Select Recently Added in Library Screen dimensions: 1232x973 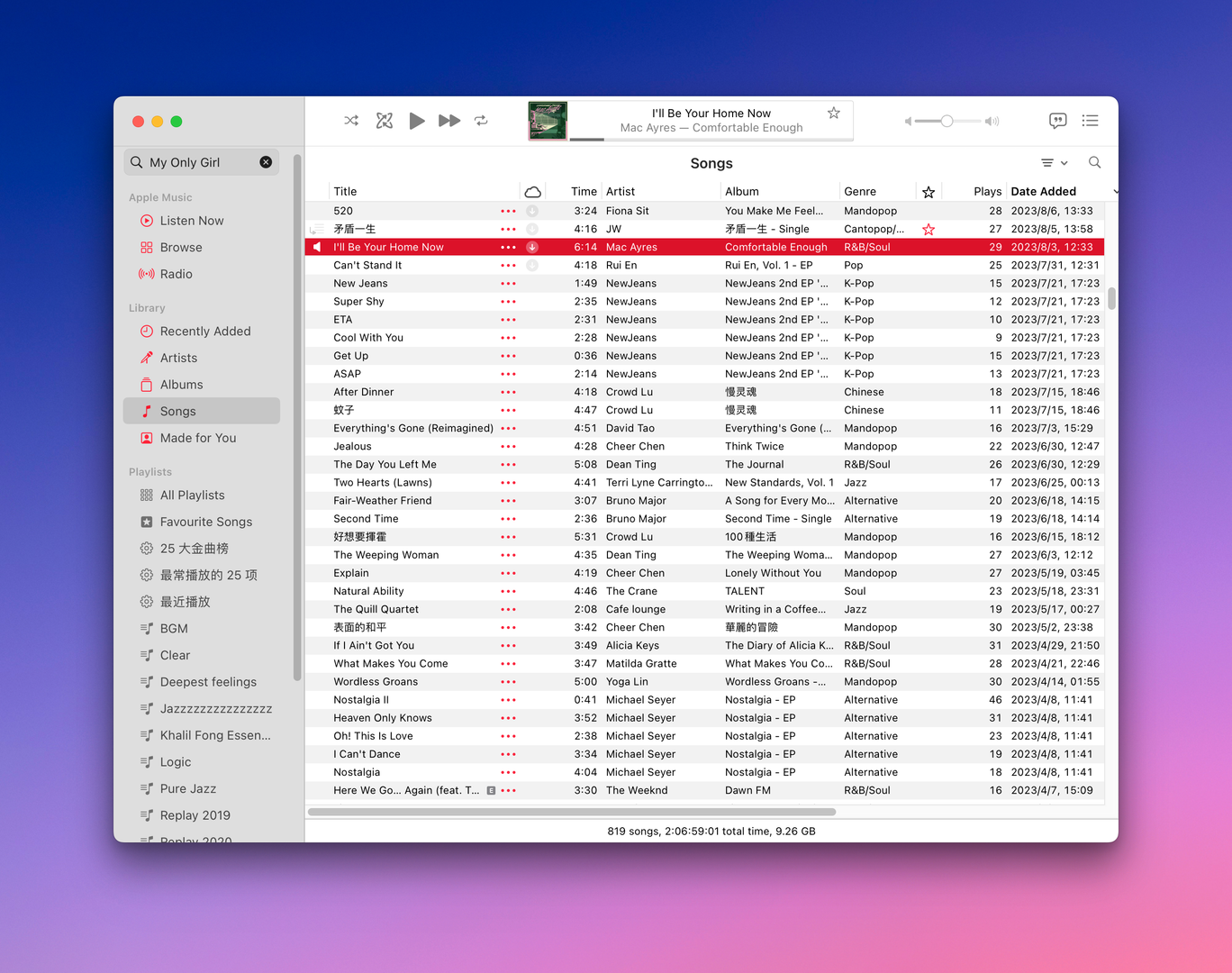(204, 332)
